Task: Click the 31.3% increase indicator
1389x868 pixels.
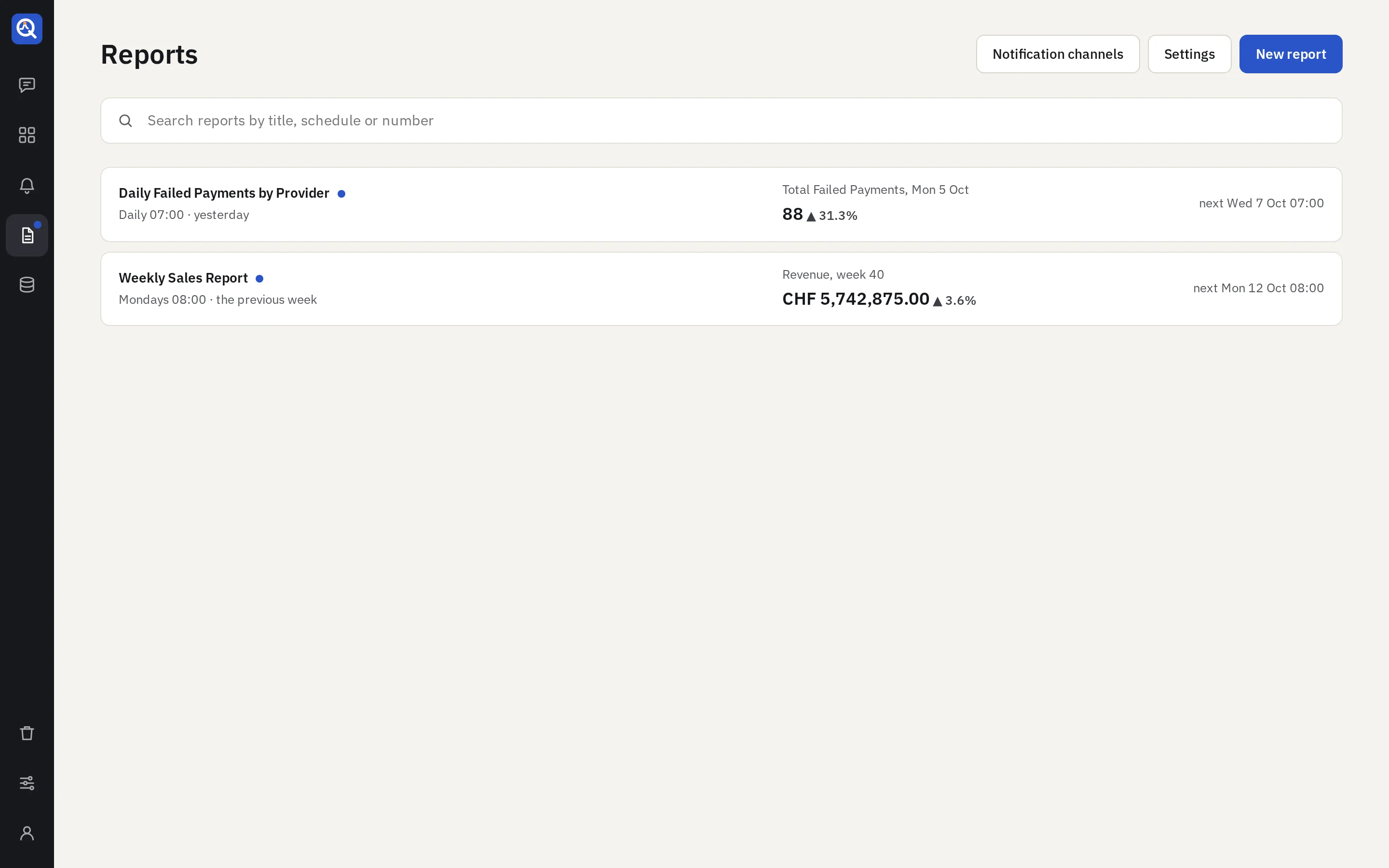Action: (x=831, y=216)
